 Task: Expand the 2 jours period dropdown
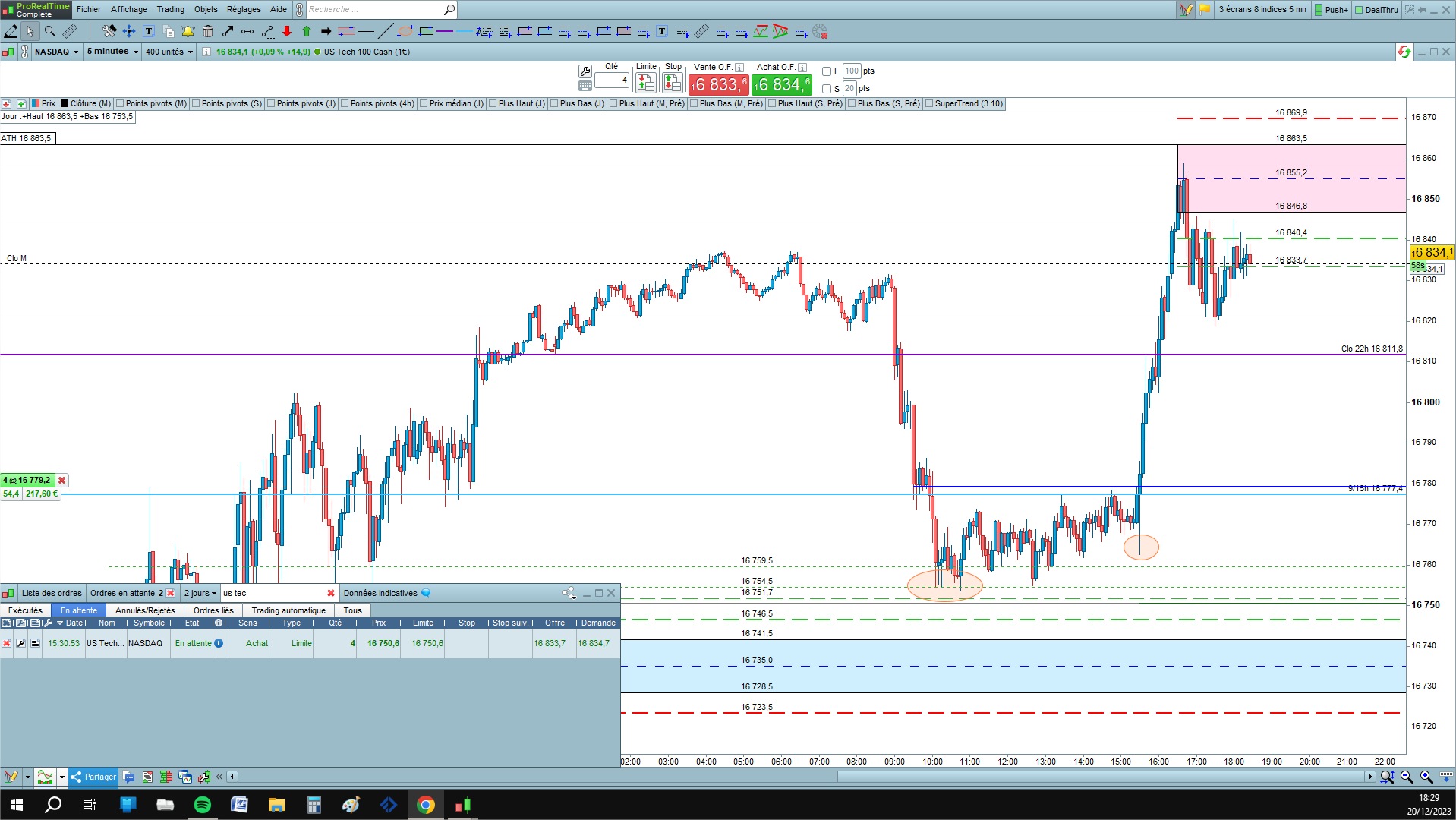coord(200,593)
